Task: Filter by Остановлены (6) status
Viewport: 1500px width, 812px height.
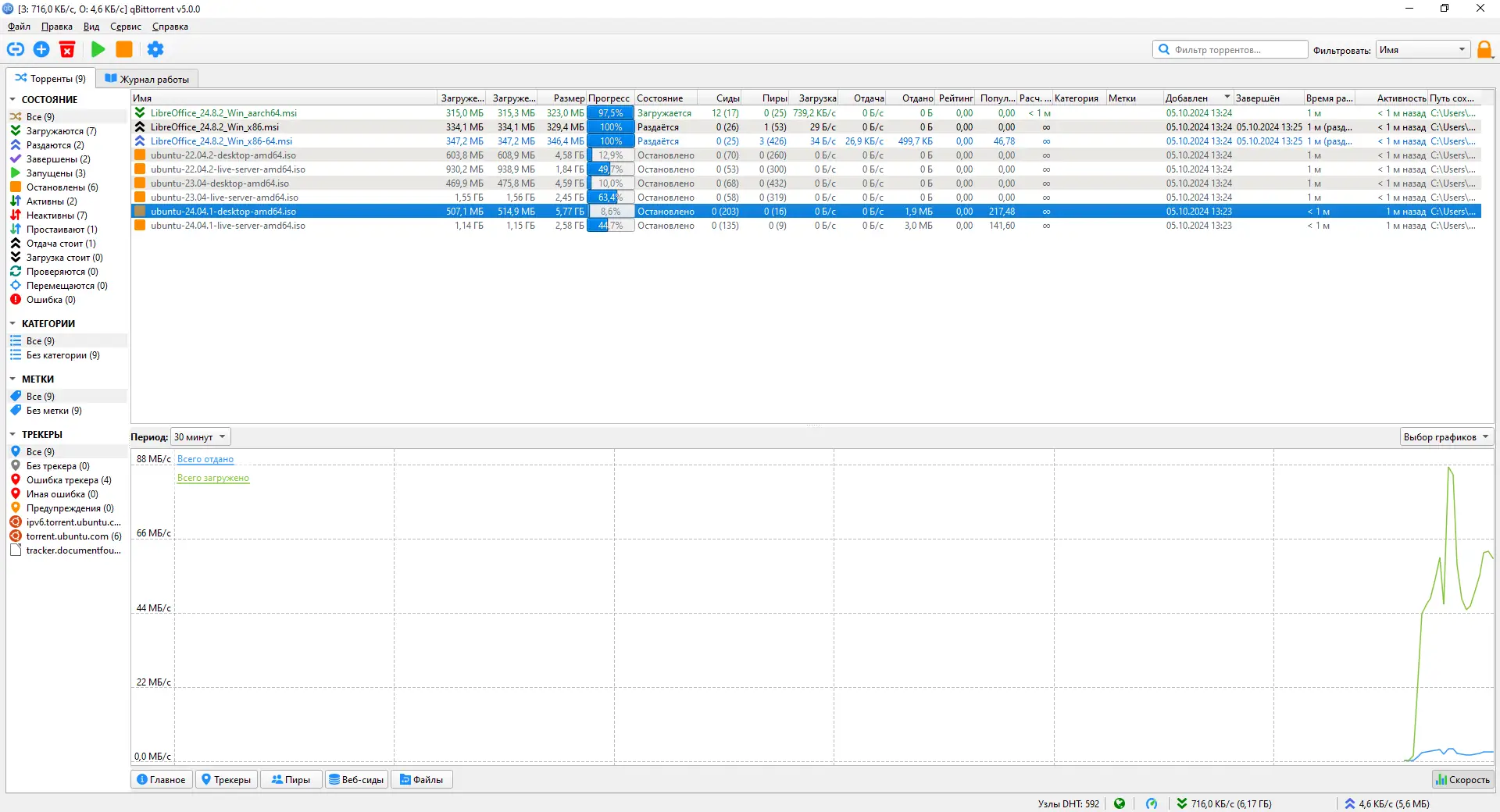Action: pos(67,187)
